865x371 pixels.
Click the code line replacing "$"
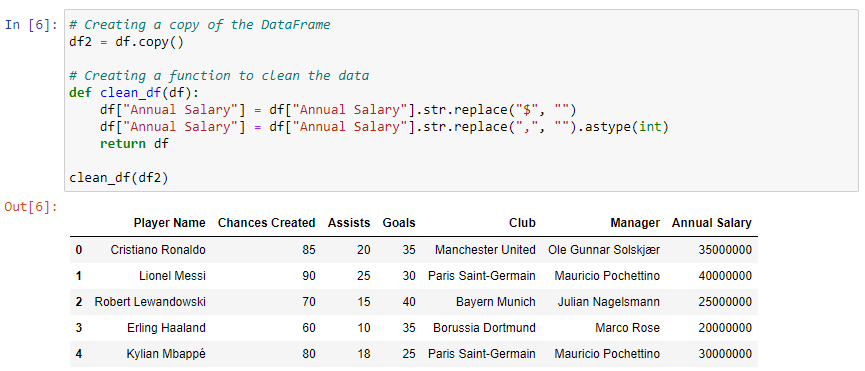[x=338, y=110]
